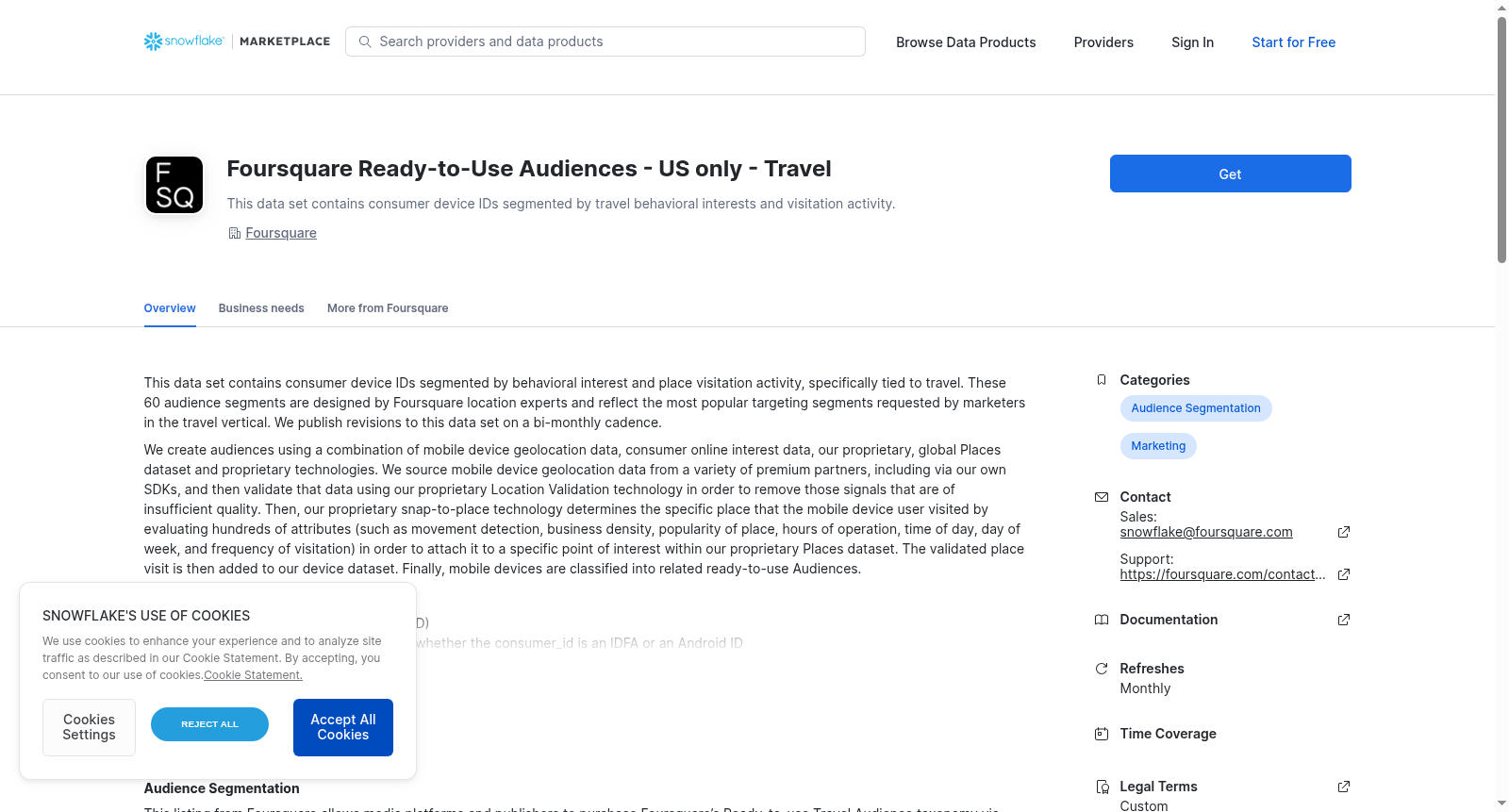The width and height of the screenshot is (1509, 812).
Task: Click the scrollbar down arrow
Action: tap(1501, 804)
